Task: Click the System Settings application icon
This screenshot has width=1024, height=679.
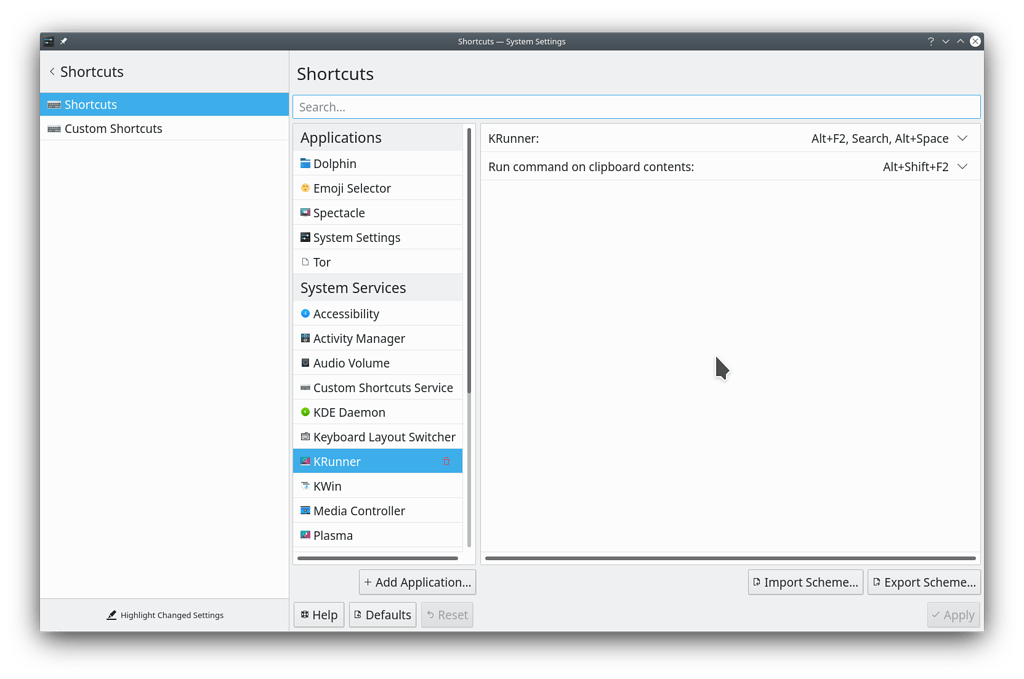Action: pos(303,237)
